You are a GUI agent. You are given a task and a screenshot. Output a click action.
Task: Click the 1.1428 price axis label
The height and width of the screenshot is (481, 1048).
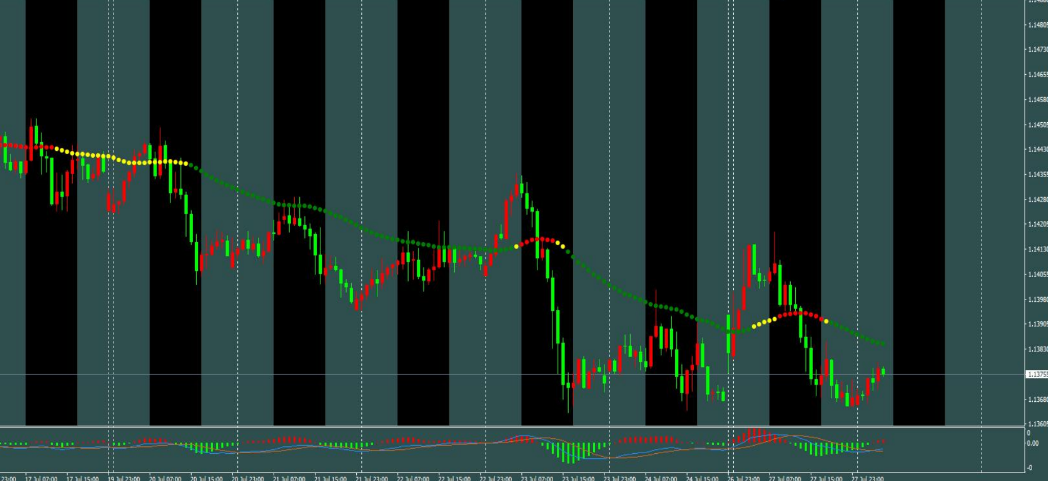click(x=1038, y=200)
